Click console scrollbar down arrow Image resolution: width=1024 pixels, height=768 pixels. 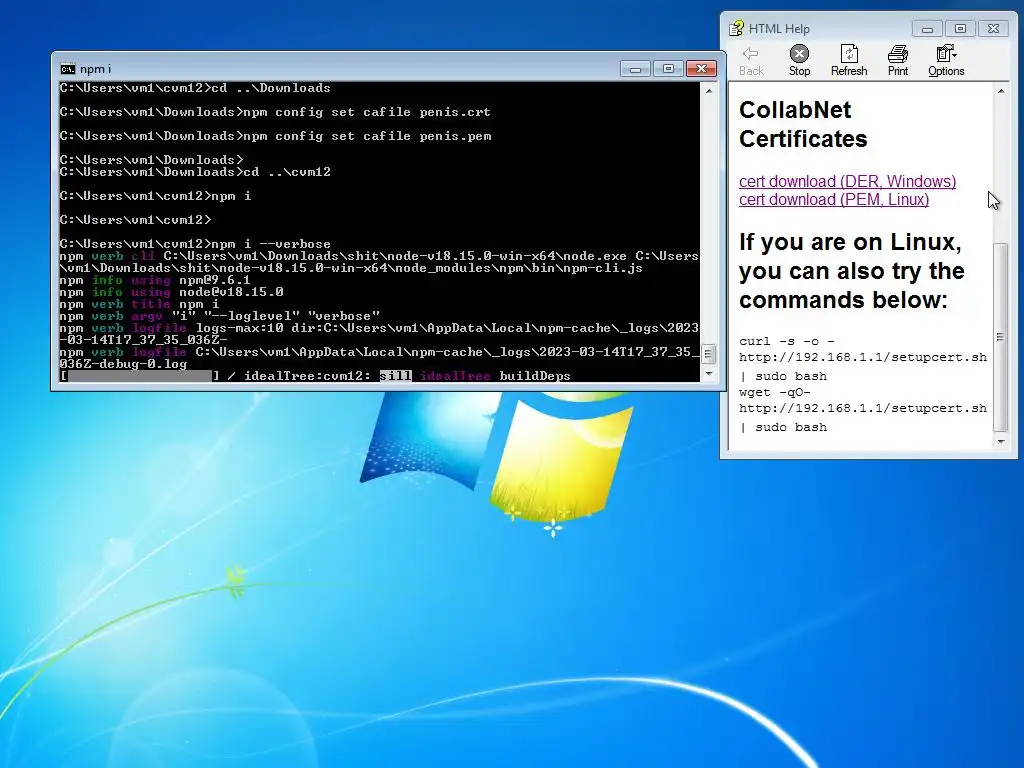pos(709,374)
